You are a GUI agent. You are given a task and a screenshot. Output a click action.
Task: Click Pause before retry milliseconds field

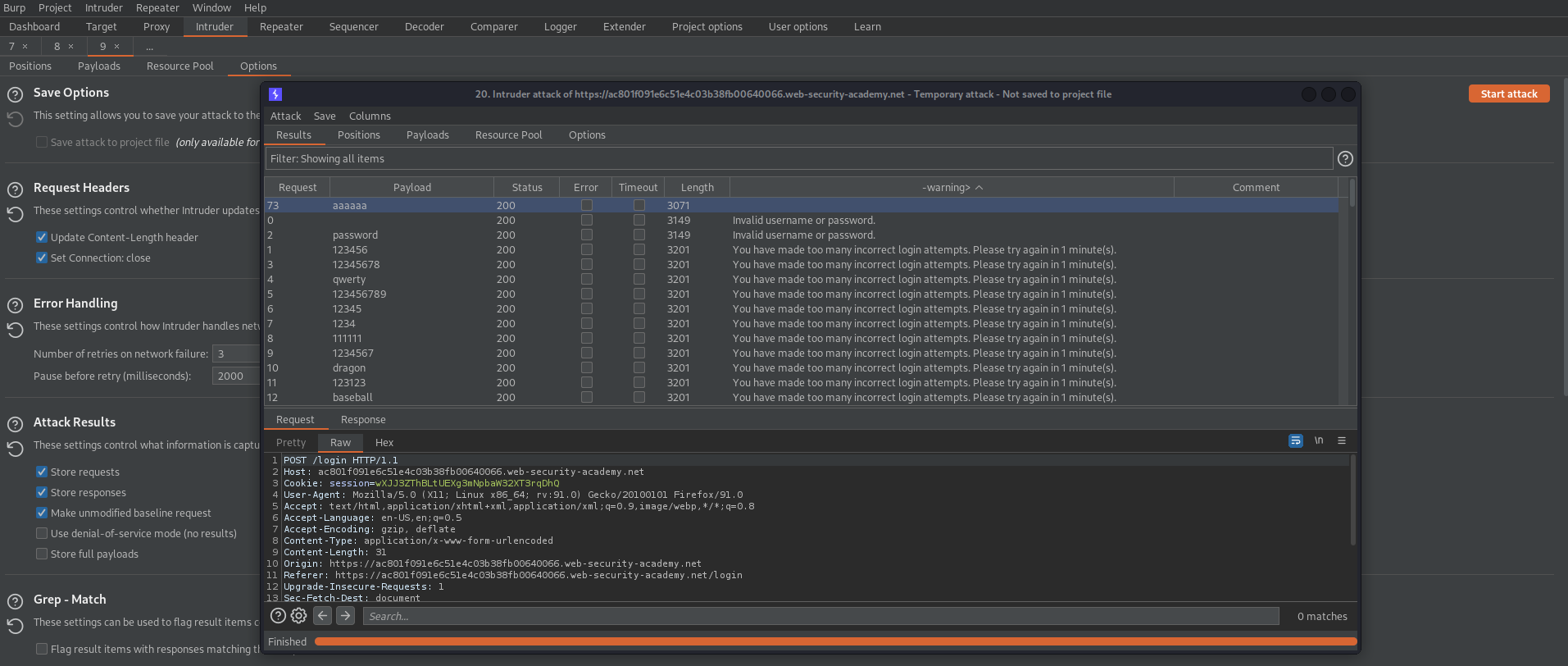tap(236, 376)
